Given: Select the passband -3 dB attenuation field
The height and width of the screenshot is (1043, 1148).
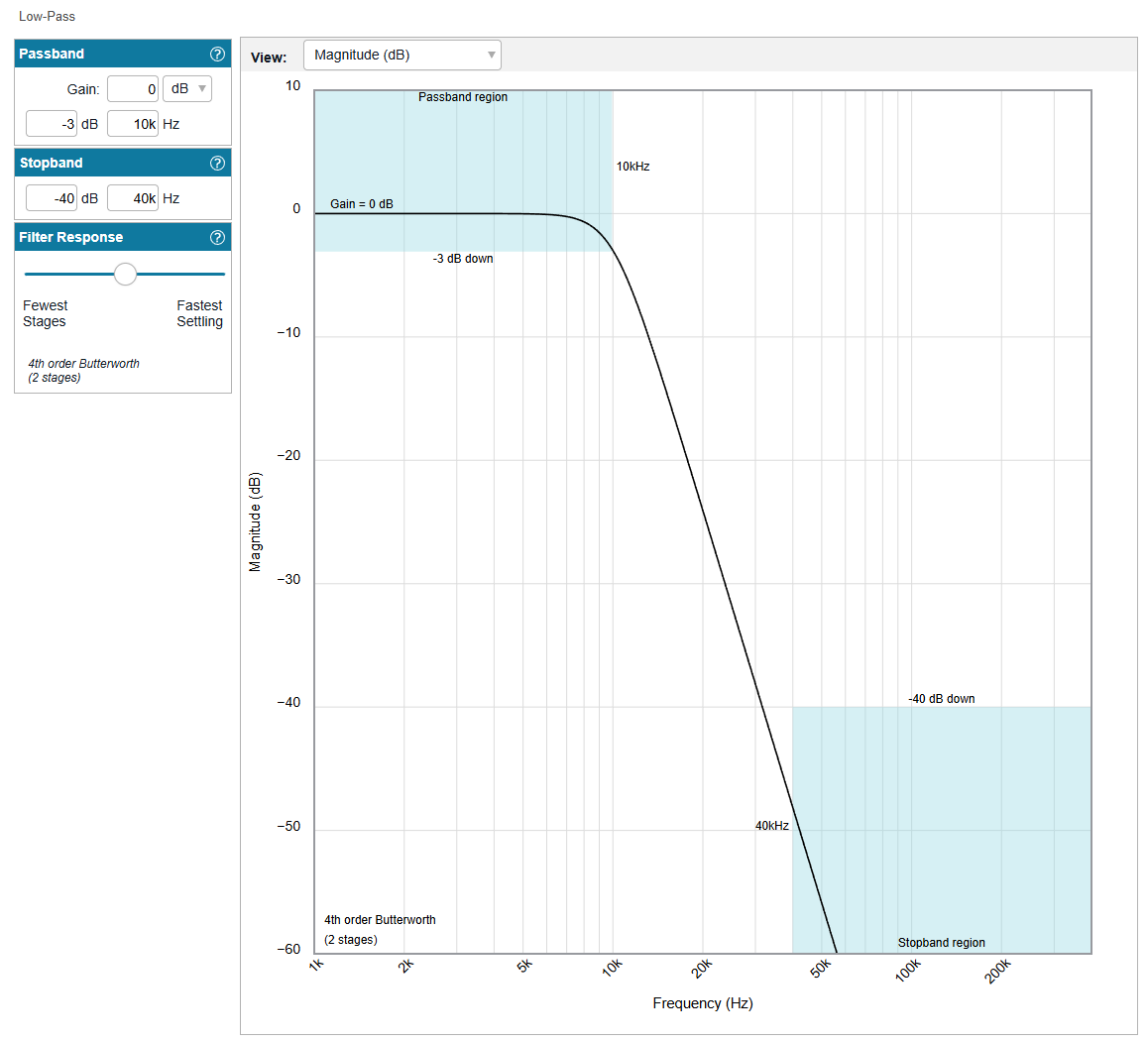Looking at the screenshot, I should 52,124.
